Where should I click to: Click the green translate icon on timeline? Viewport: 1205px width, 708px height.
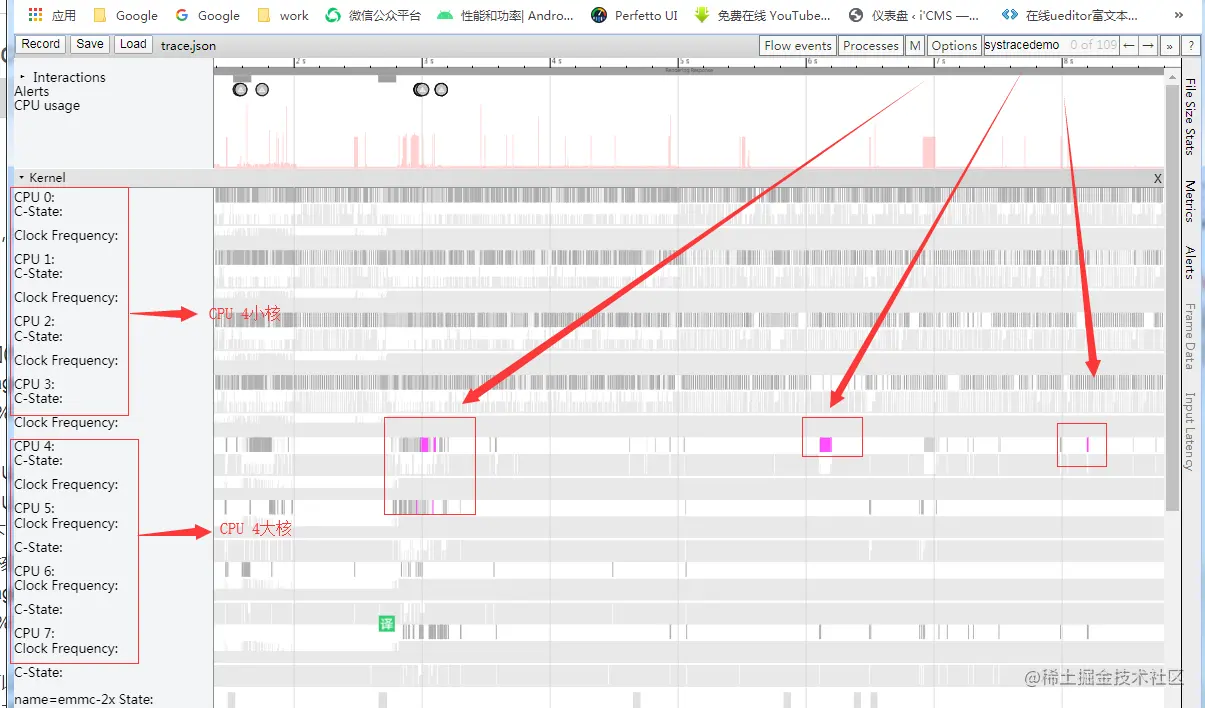pyautogui.click(x=387, y=624)
